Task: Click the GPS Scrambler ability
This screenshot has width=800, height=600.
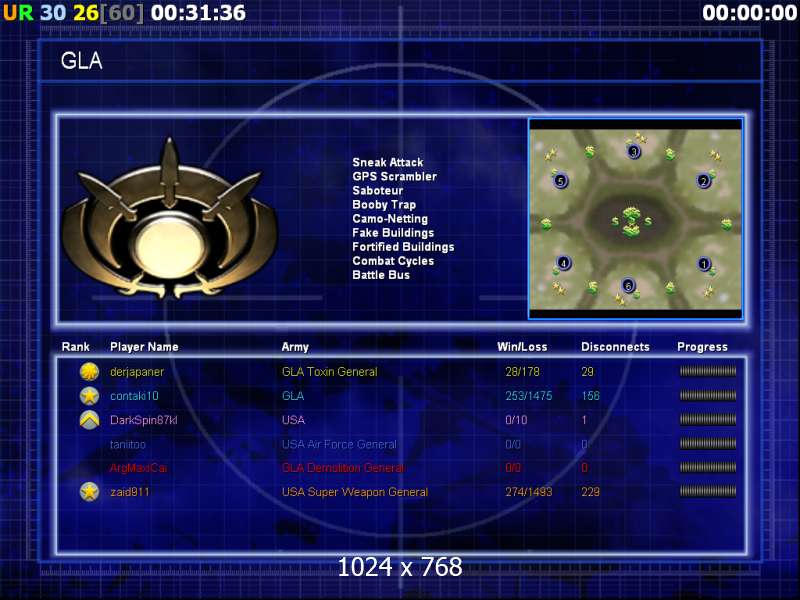Action: click(x=394, y=177)
